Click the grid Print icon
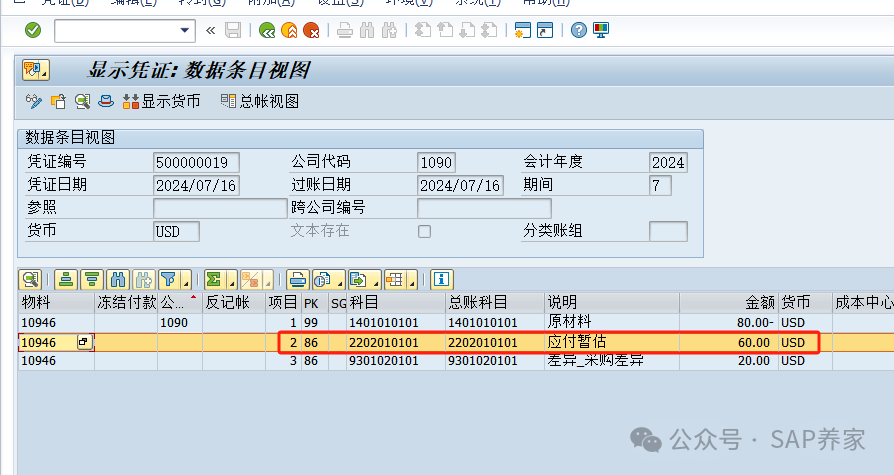This screenshot has width=894, height=475. (298, 279)
